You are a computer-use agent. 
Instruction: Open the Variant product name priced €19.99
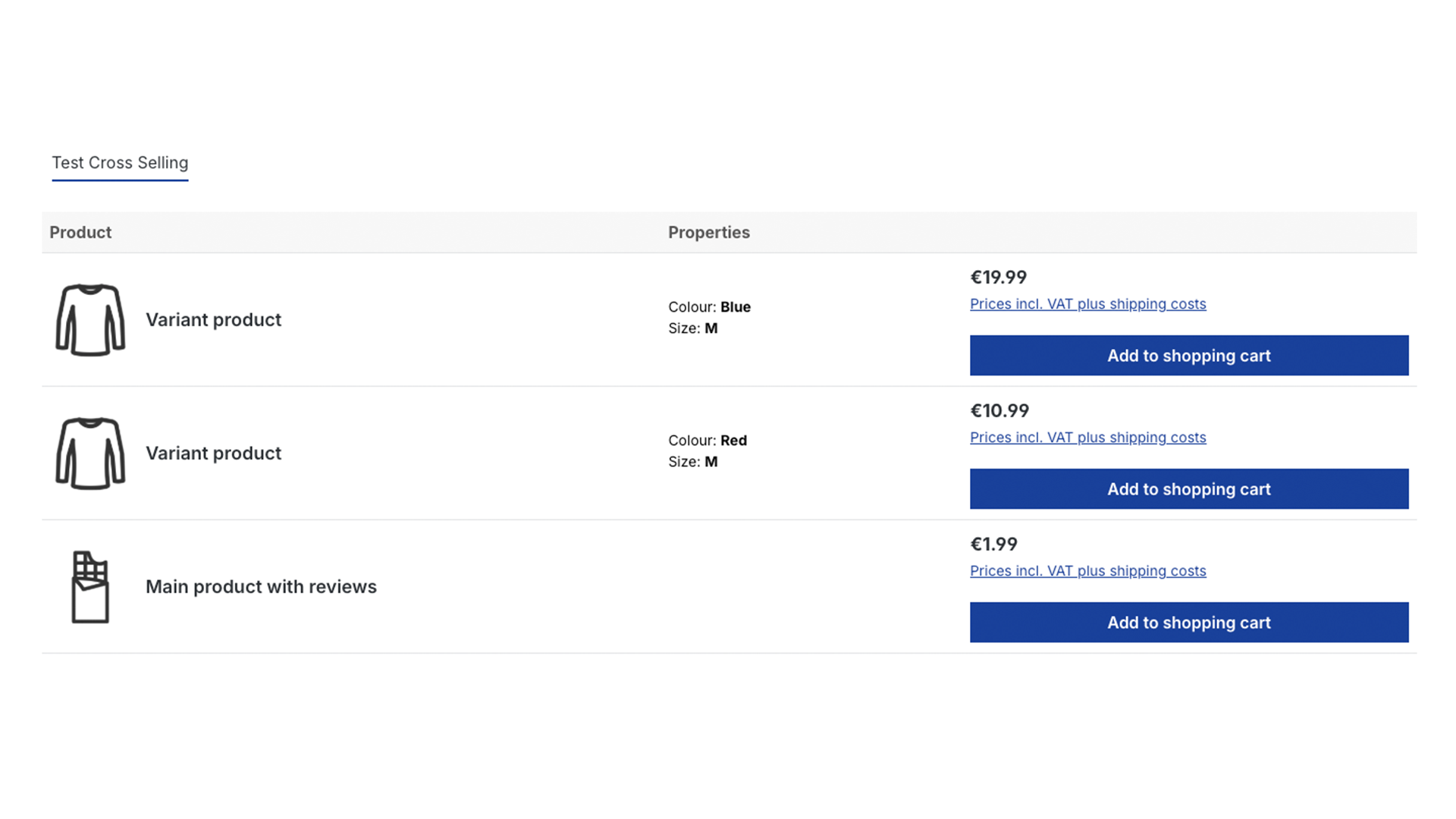coord(213,320)
